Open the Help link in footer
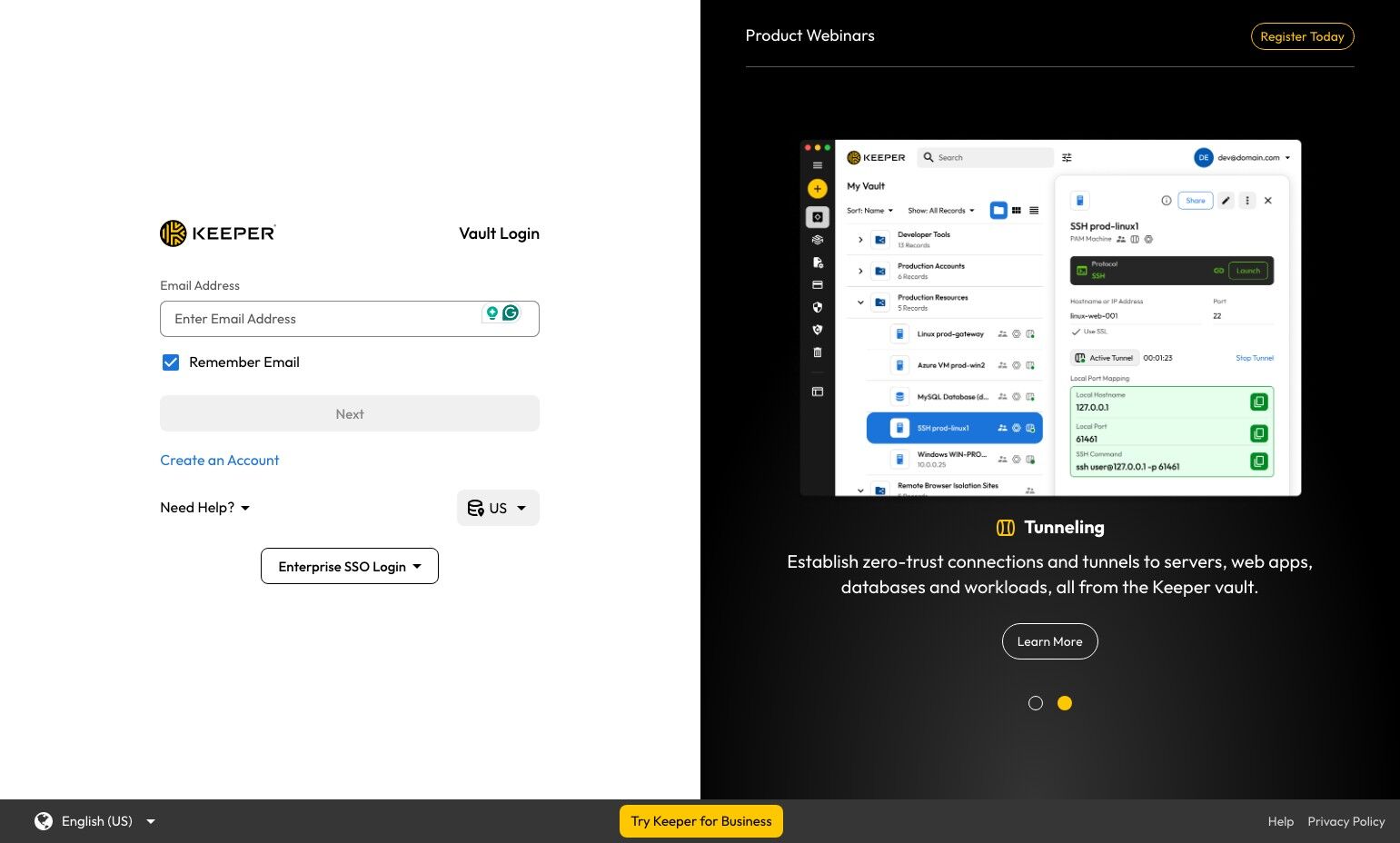Viewport: 1400px width, 843px height. pyautogui.click(x=1281, y=821)
